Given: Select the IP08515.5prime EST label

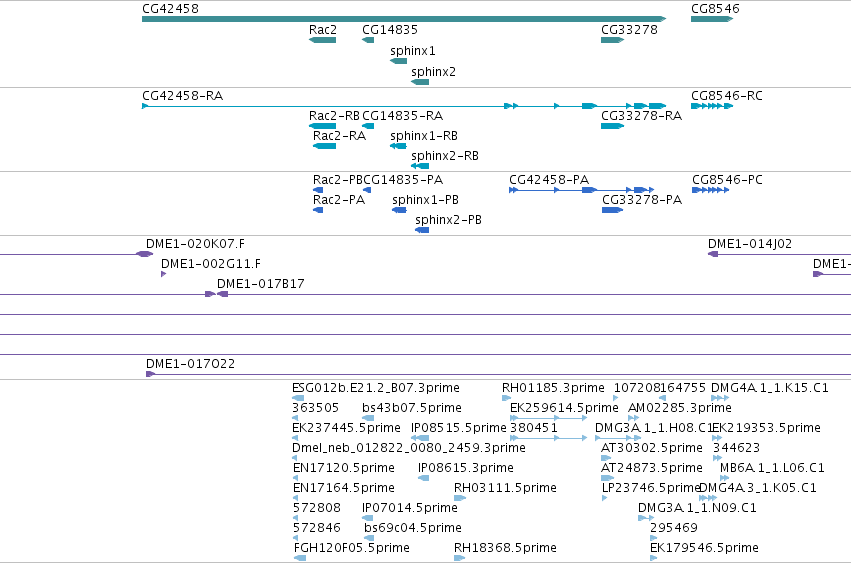Looking at the screenshot, I should (x=459, y=428).
